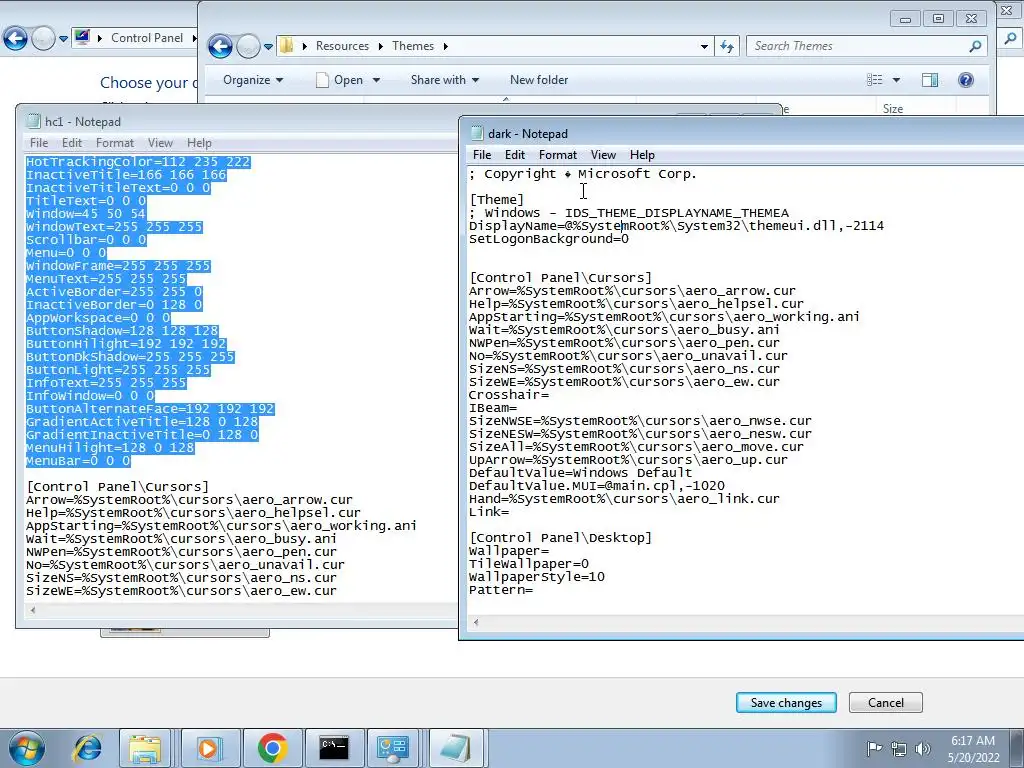1024x768 pixels.
Task: Expand arrow after Themes breadcrumb
Action: [445, 46]
